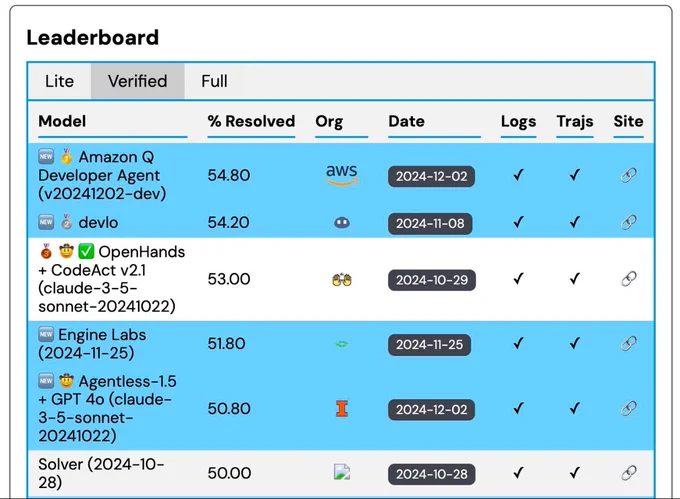Click the NEW badge beside Engine Labs
This screenshot has width=680, height=499.
click(46, 334)
